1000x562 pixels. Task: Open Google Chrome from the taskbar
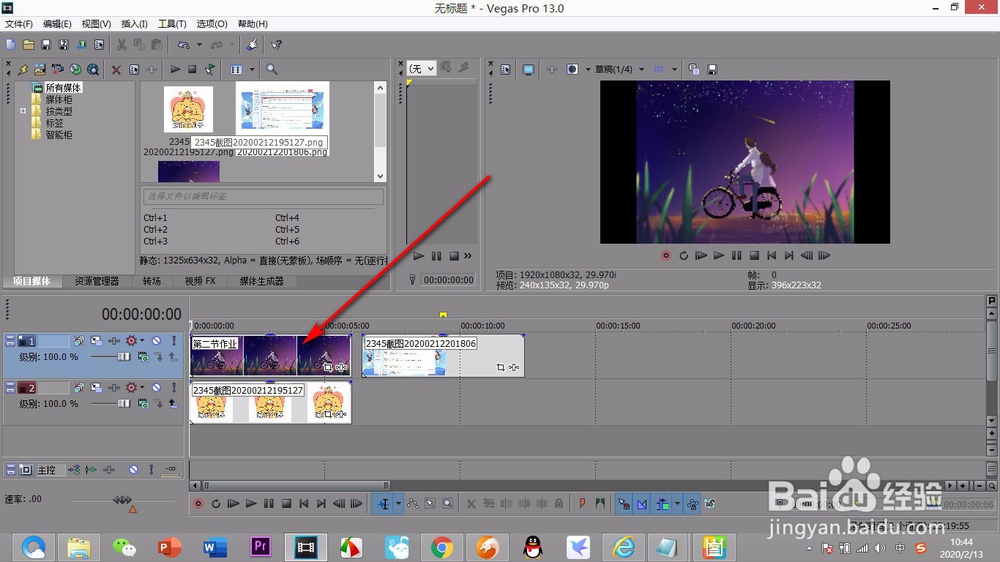point(441,547)
